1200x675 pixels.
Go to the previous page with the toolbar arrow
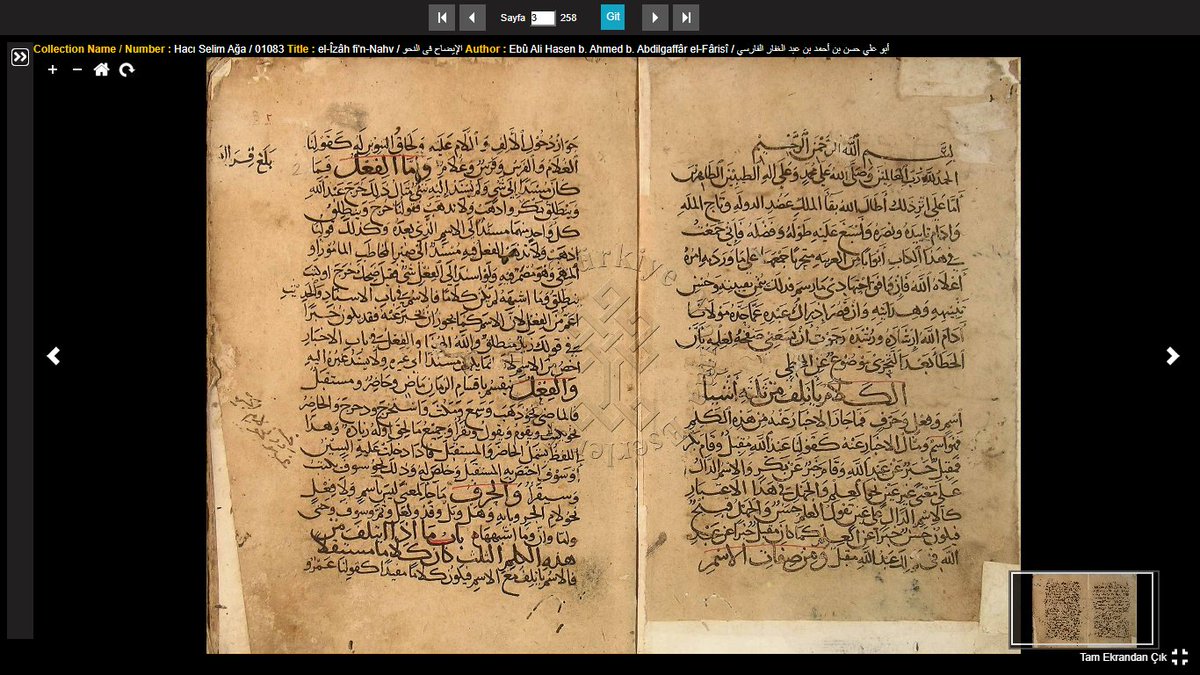click(473, 17)
